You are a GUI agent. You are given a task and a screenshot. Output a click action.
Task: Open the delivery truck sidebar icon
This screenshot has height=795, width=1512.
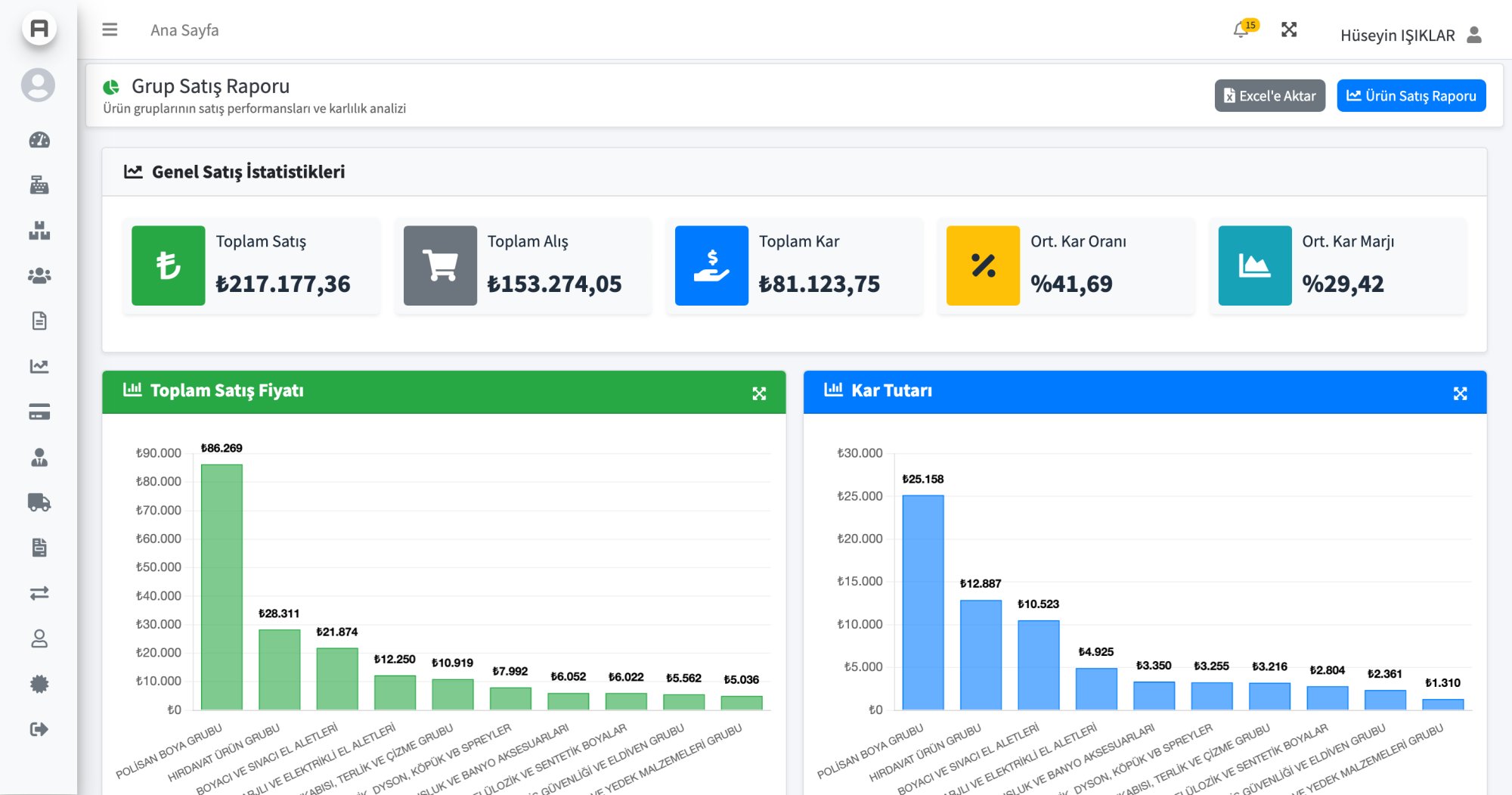click(39, 502)
